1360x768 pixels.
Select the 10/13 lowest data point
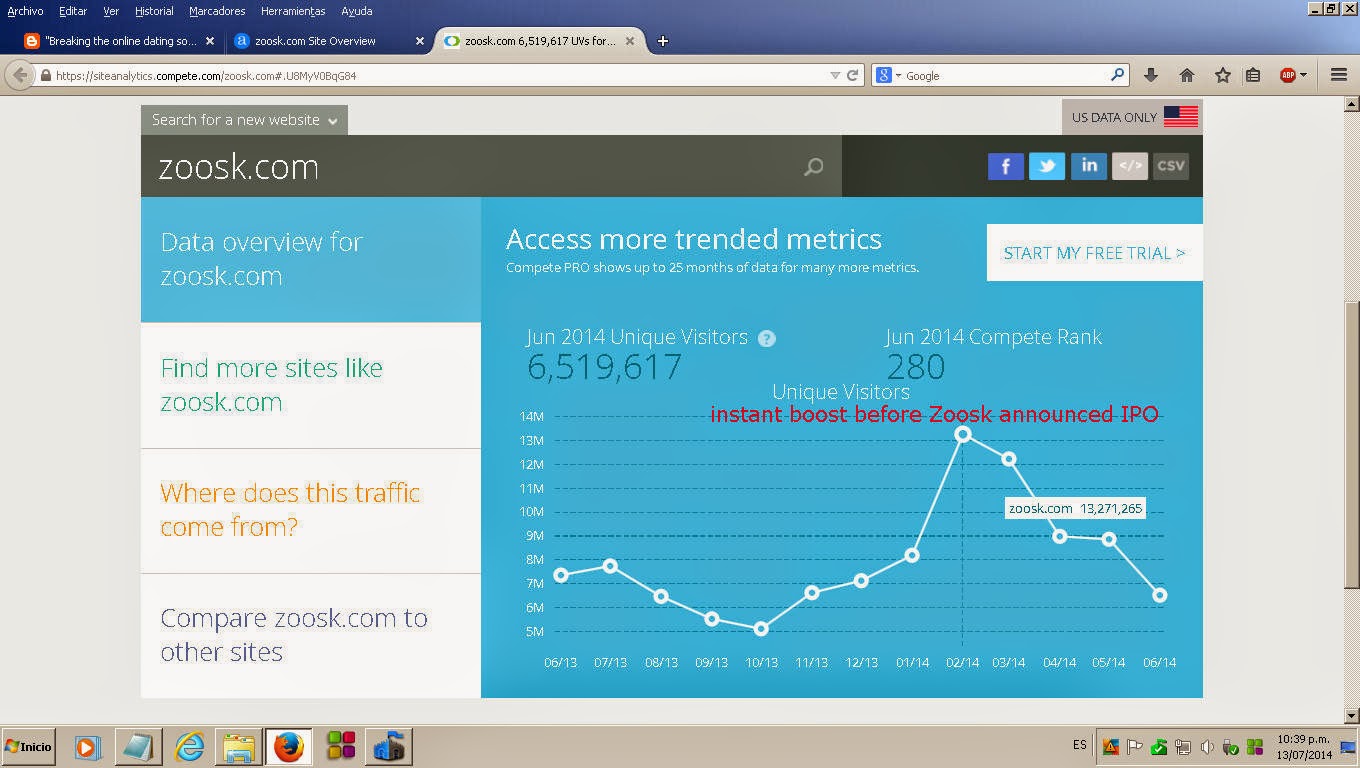761,629
